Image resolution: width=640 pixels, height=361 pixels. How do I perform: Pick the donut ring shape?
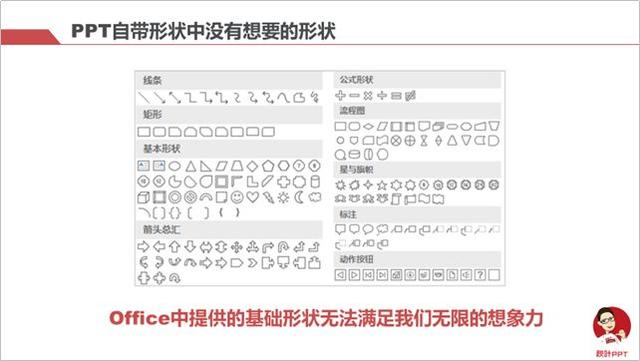point(175,197)
